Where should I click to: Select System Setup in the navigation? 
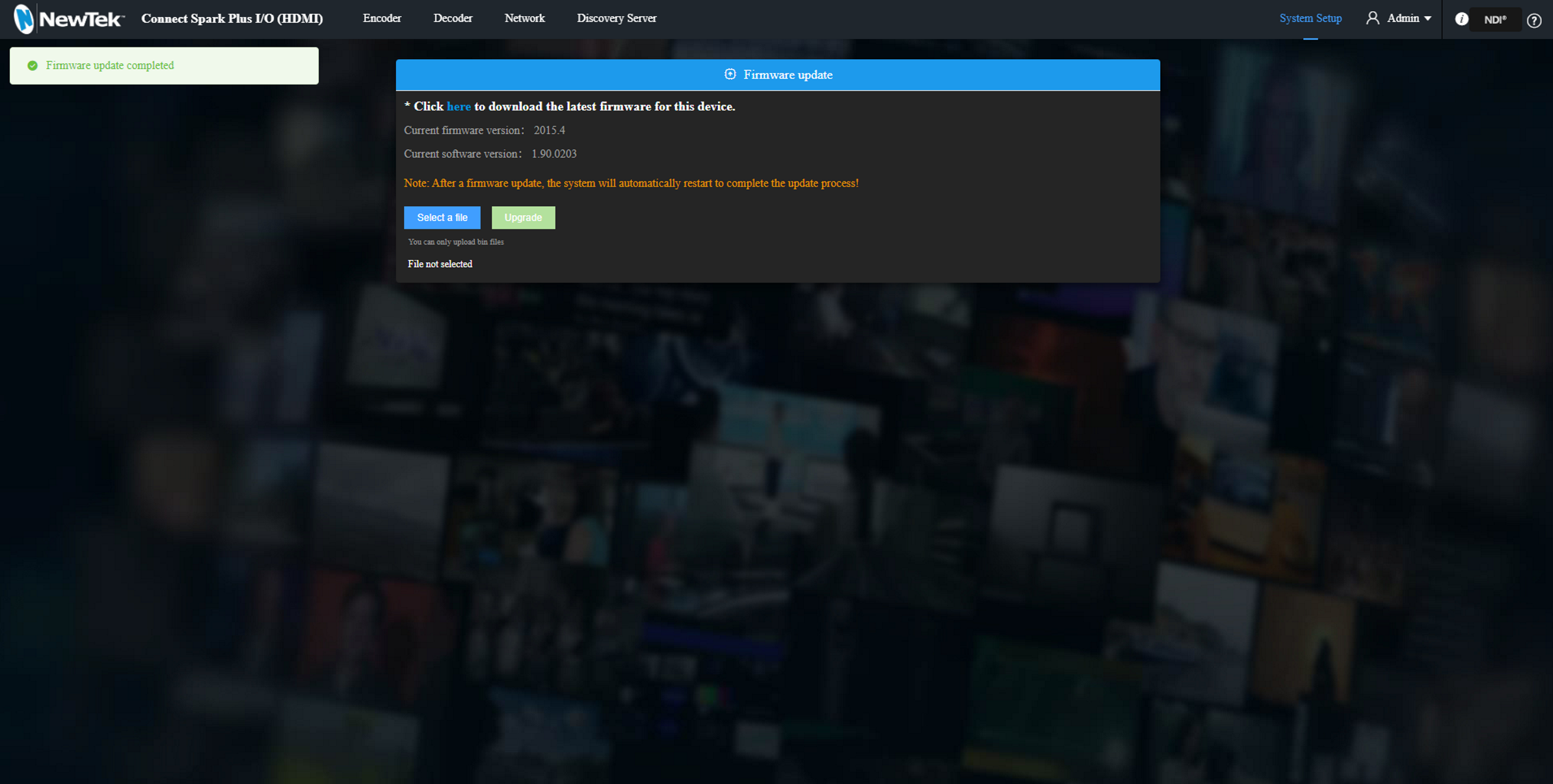point(1310,18)
